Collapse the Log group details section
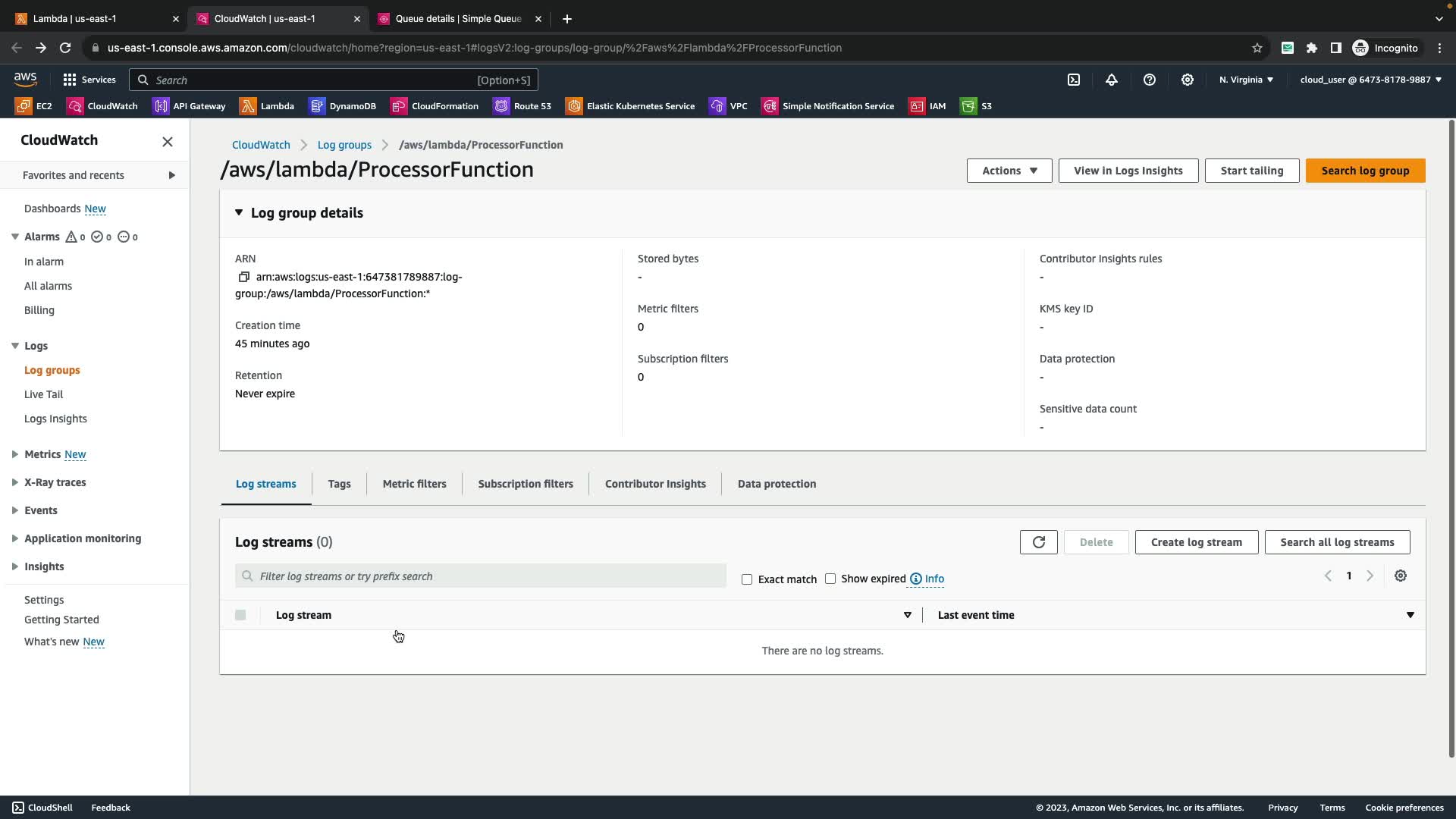Image resolution: width=1456 pixels, height=819 pixels. (239, 213)
